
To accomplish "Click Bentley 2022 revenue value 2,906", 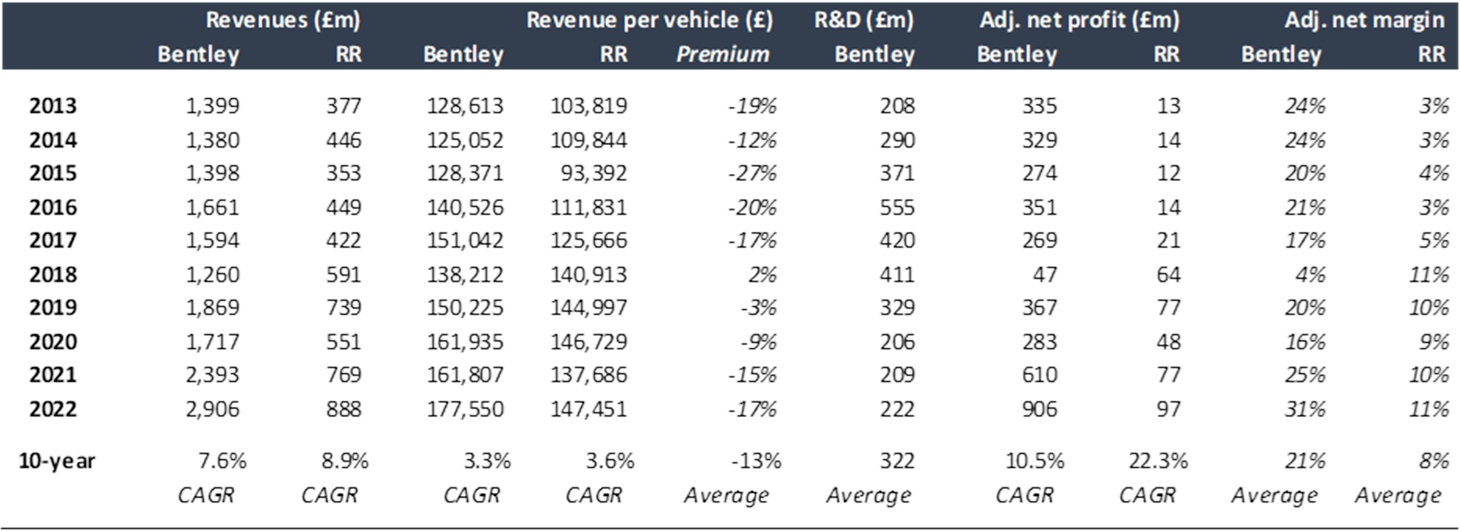I will pos(212,408).
